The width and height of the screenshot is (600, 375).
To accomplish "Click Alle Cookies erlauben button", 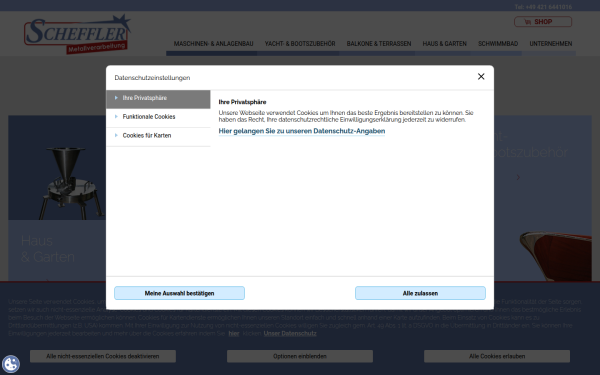I will point(497,356).
